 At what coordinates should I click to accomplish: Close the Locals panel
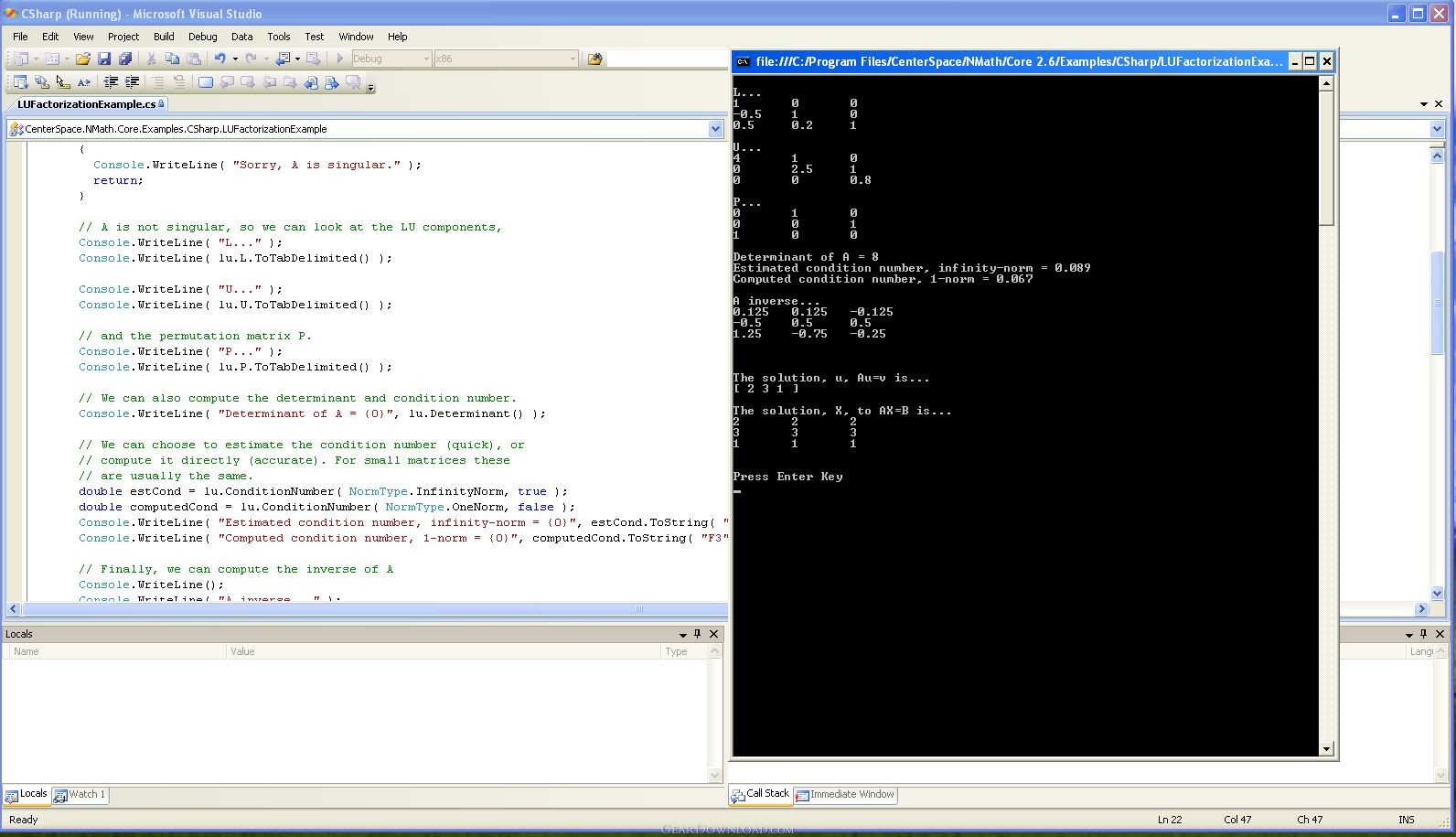pos(714,633)
